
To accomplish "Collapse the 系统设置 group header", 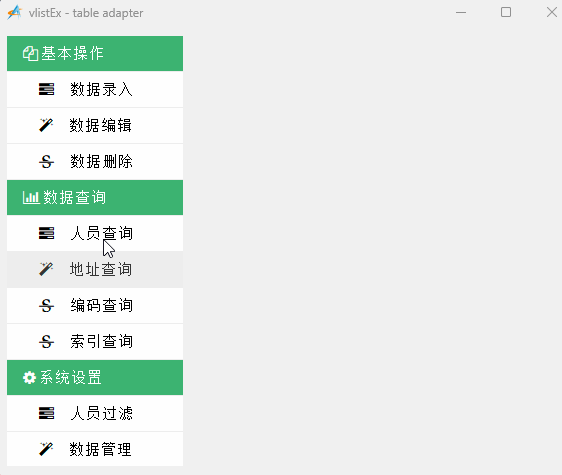I will click(x=95, y=377).
